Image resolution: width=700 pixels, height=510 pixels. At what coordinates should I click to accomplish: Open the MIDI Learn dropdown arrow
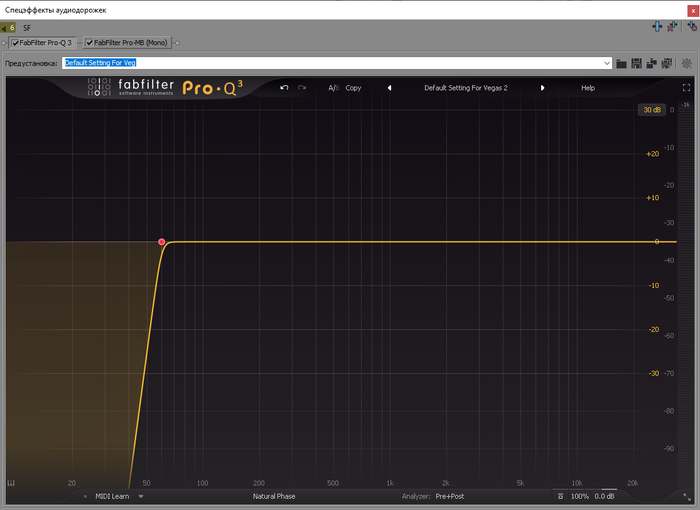pyautogui.click(x=141, y=496)
